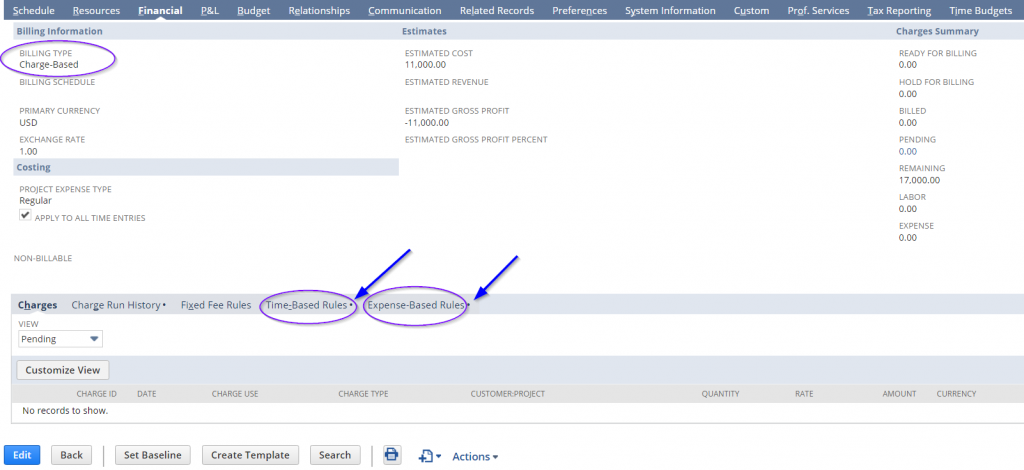The width and height of the screenshot is (1024, 470).
Task: Click the Back button
Action: click(x=71, y=455)
